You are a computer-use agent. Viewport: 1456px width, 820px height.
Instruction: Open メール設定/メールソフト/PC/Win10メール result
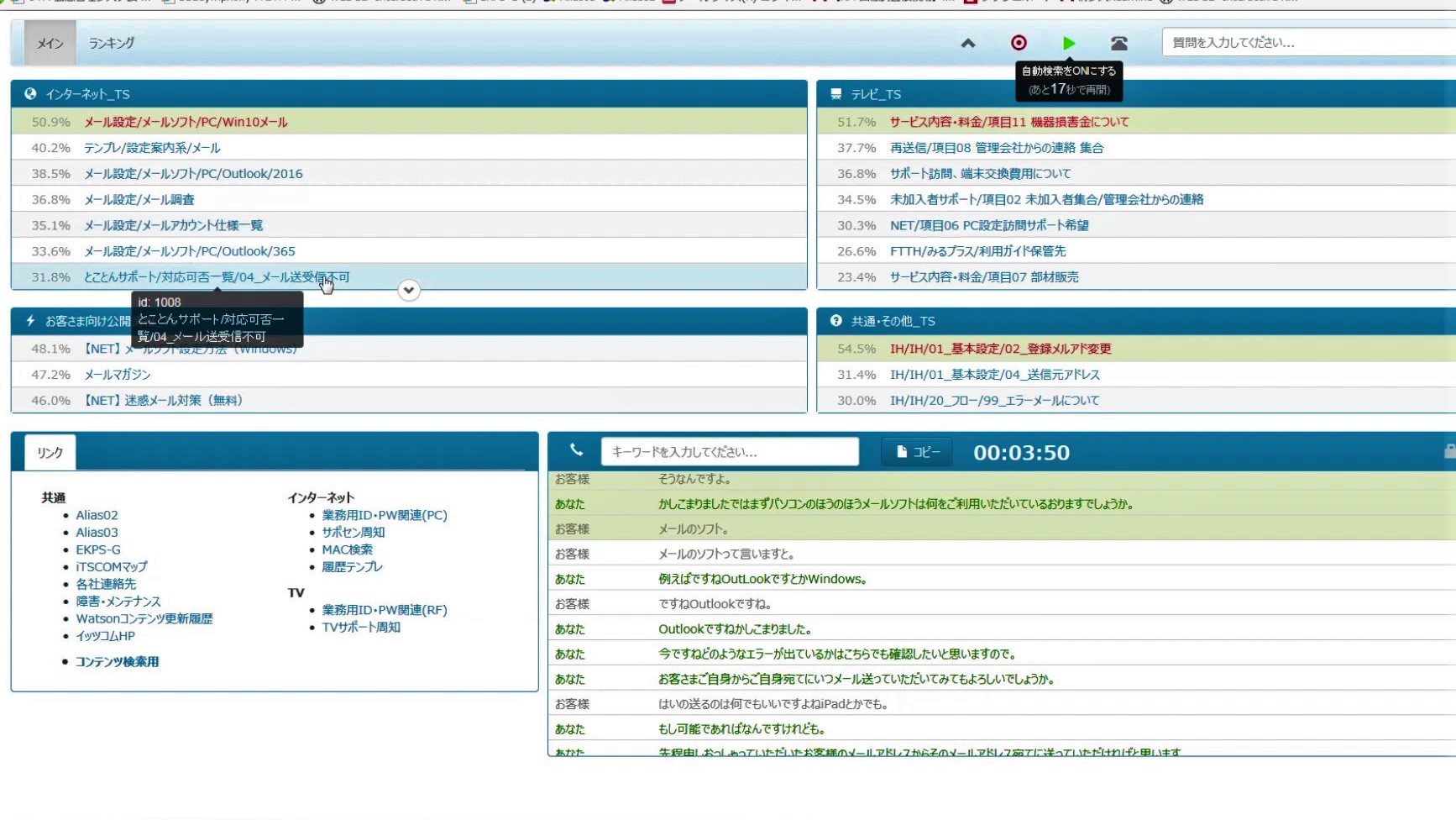[x=186, y=122]
